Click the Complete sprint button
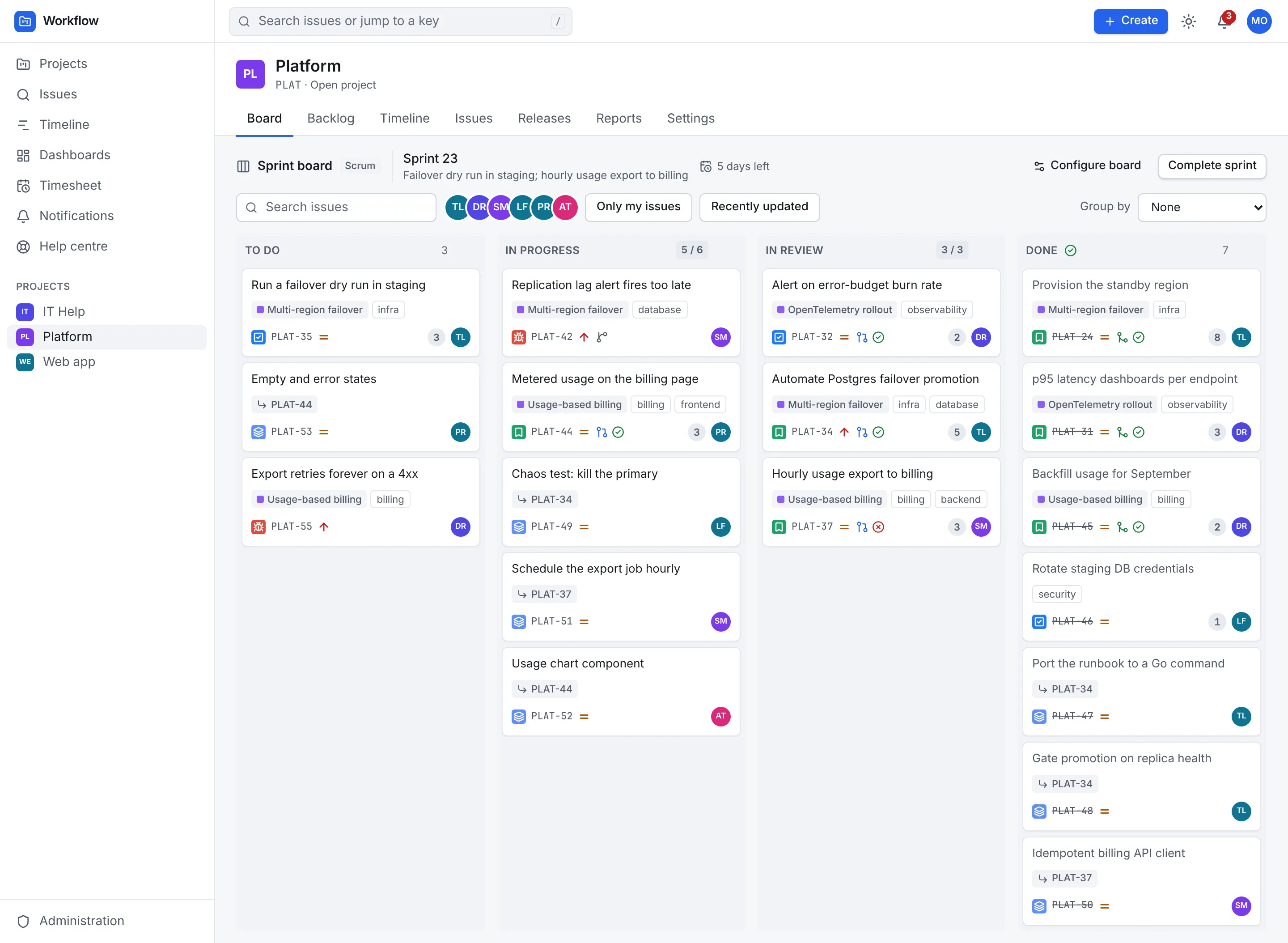Viewport: 1288px width, 943px height. [x=1212, y=166]
